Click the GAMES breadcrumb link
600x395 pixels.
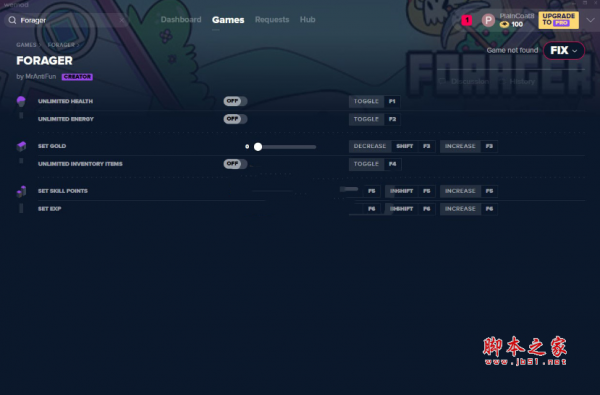(26, 45)
